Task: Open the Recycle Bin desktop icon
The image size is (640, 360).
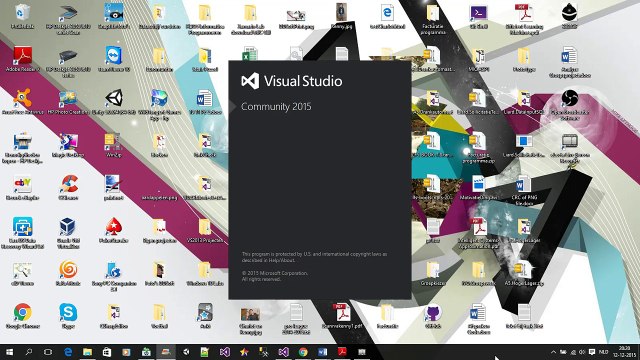Action: [x=22, y=16]
